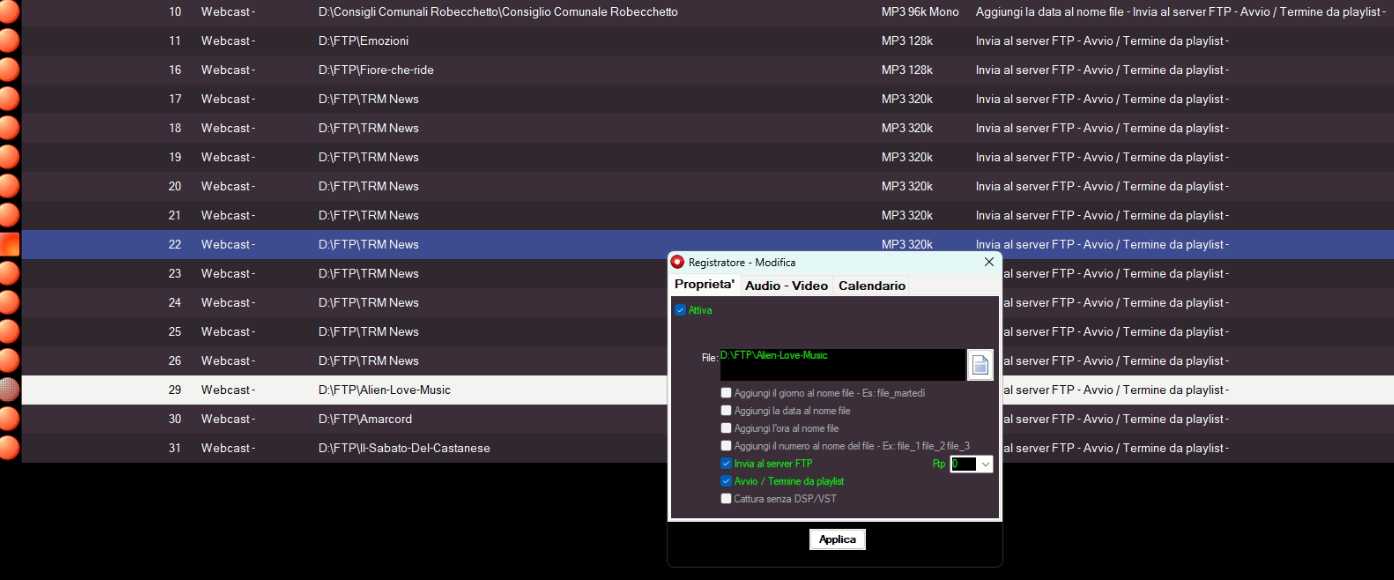1394x580 pixels.
Task: Enable Aggiungi la data al nome file
Action: (x=726, y=411)
